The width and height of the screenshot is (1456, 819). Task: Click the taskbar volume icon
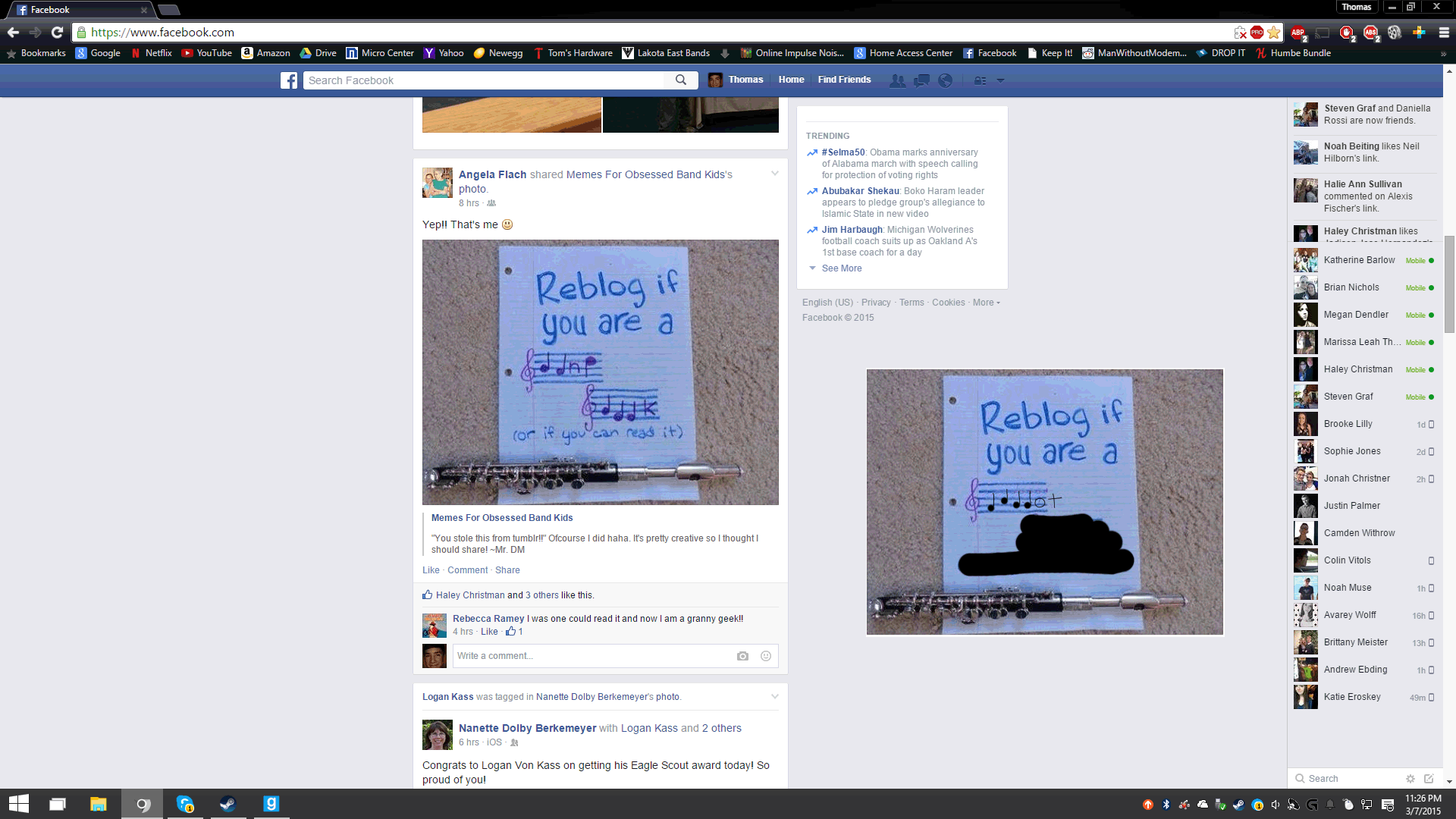click(x=1276, y=805)
